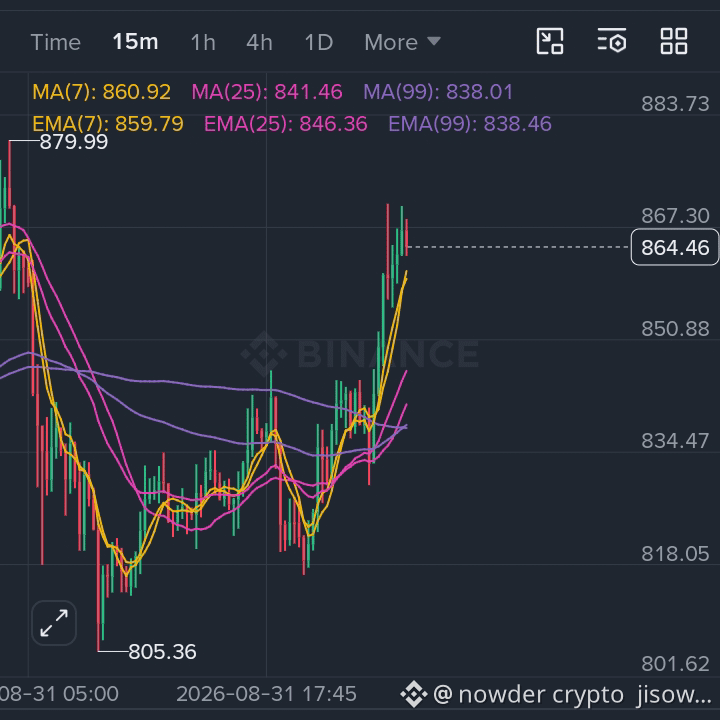
Task: Expand chart with the fullscreen arrows button
Action: [x=54, y=623]
